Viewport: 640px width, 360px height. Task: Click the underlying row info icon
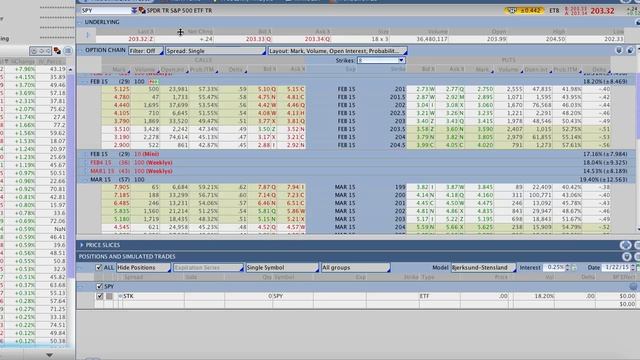click(87, 36)
